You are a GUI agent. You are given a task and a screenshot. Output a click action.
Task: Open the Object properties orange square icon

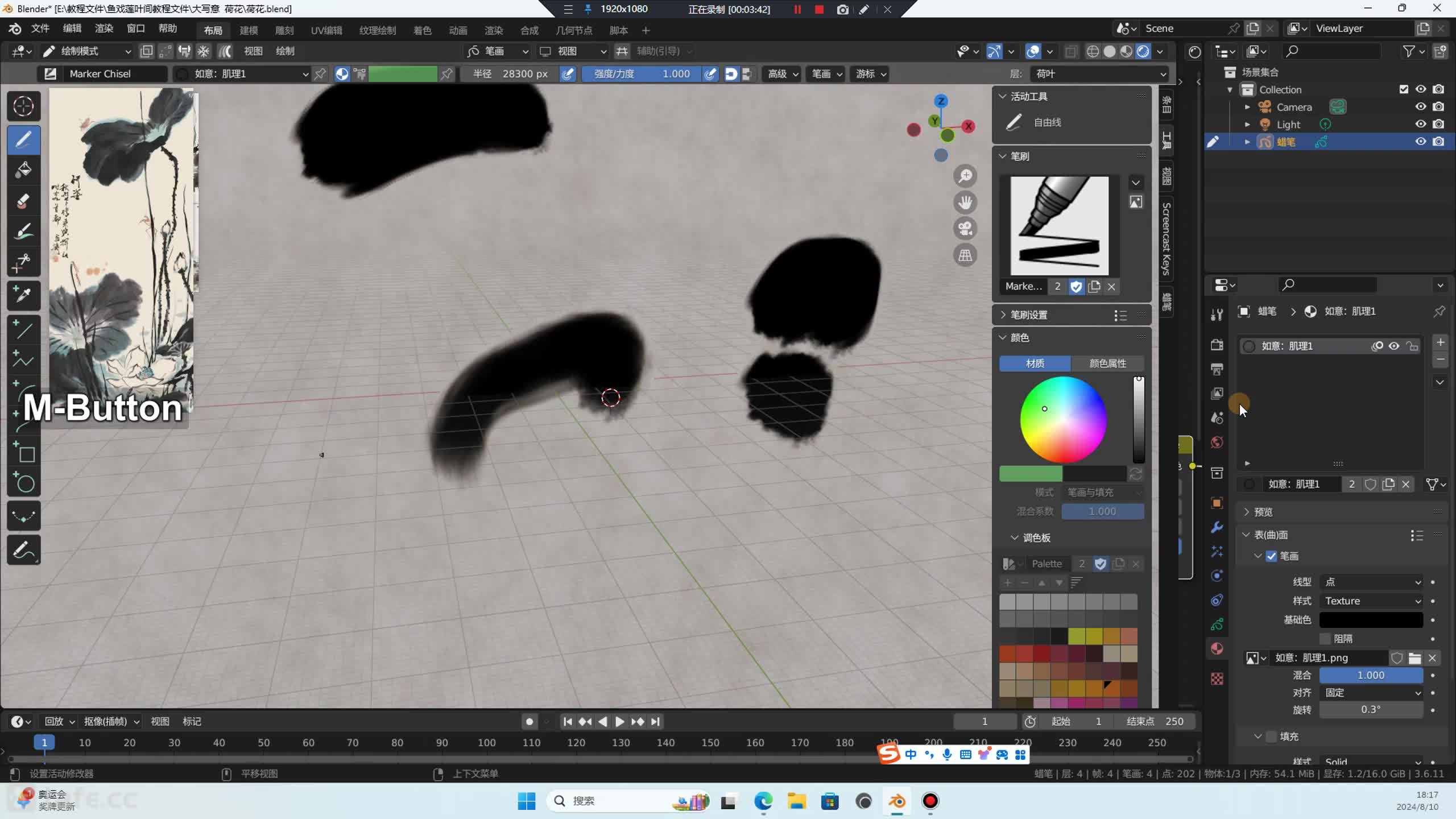click(1217, 503)
